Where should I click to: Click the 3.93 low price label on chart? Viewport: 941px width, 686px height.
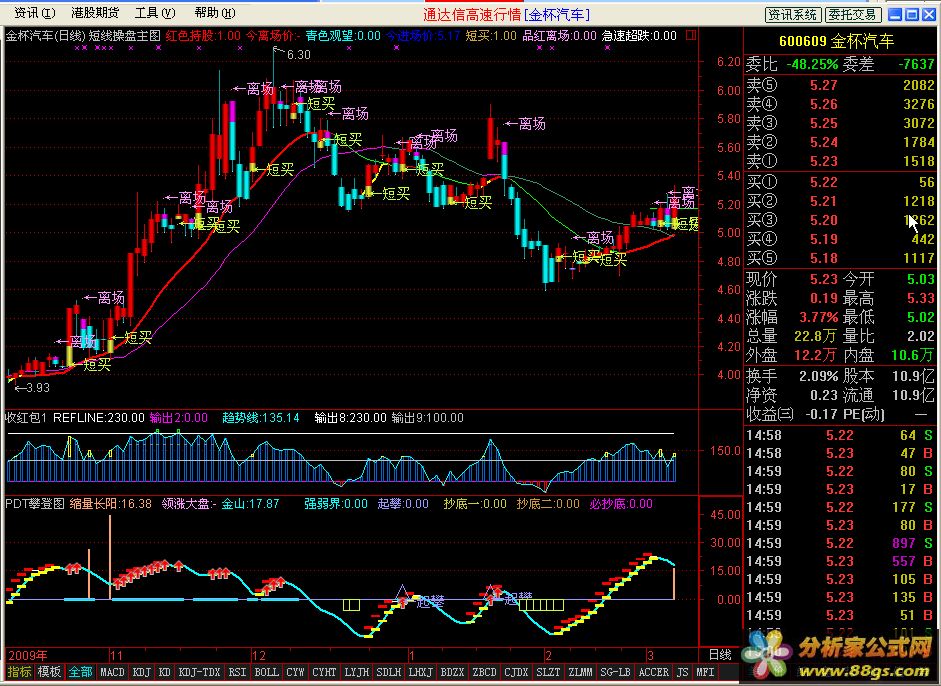[x=37, y=388]
